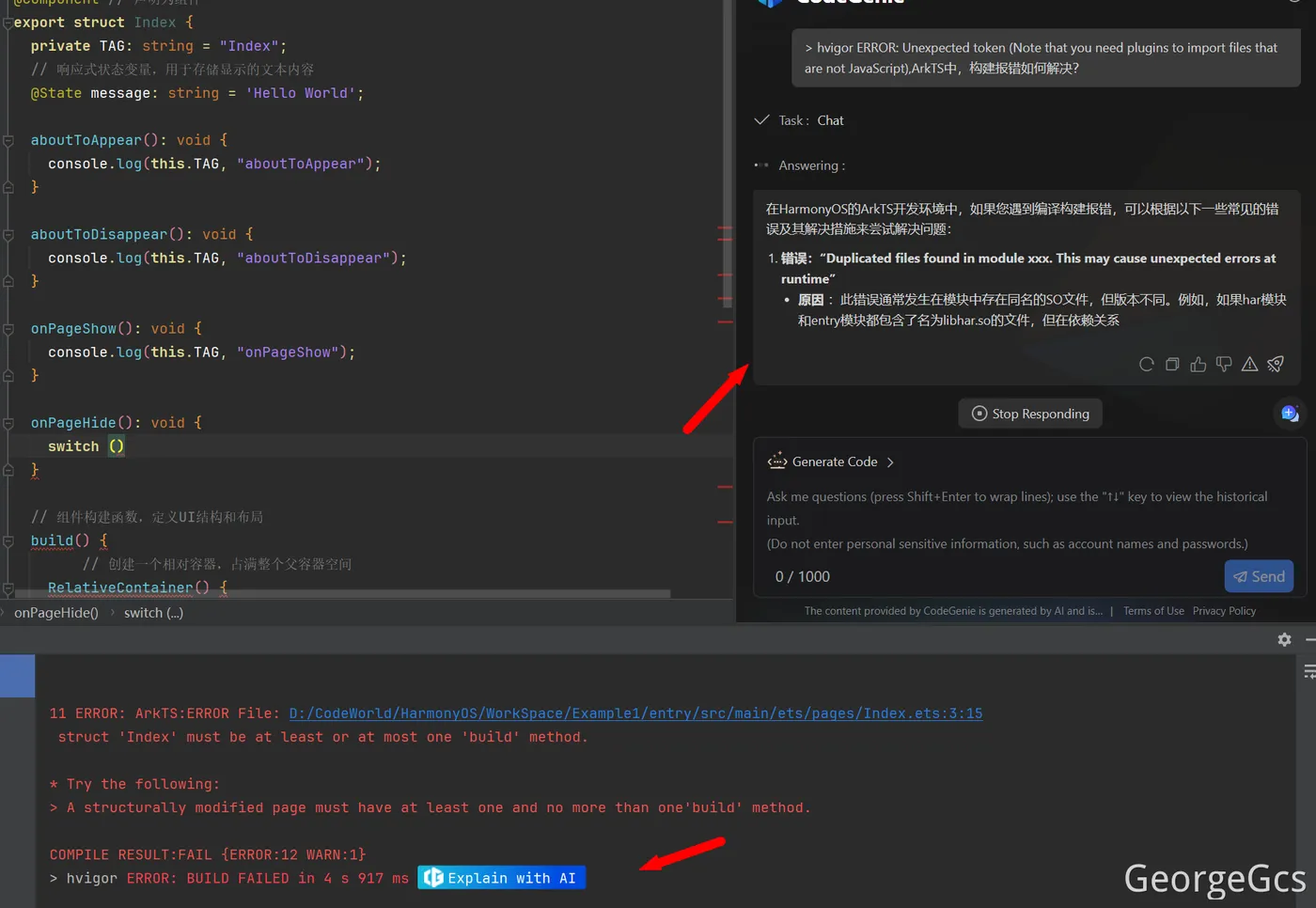1316x908 pixels.
Task: Click onPageHide() in the breadcrumb bar
Action: tap(56, 613)
